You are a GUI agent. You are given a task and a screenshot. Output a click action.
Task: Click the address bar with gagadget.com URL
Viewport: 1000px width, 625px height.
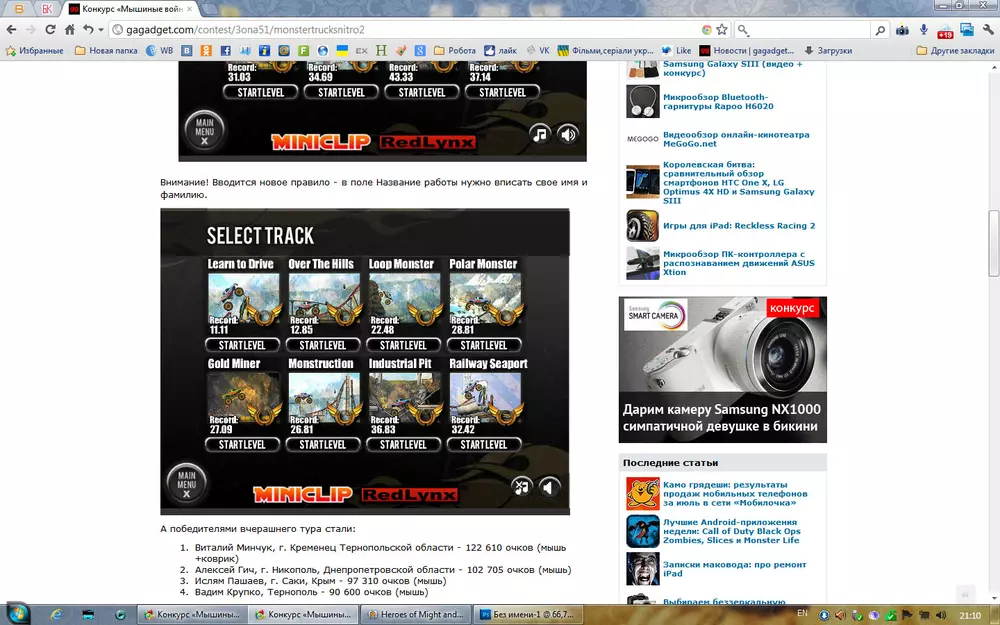[x=400, y=30]
